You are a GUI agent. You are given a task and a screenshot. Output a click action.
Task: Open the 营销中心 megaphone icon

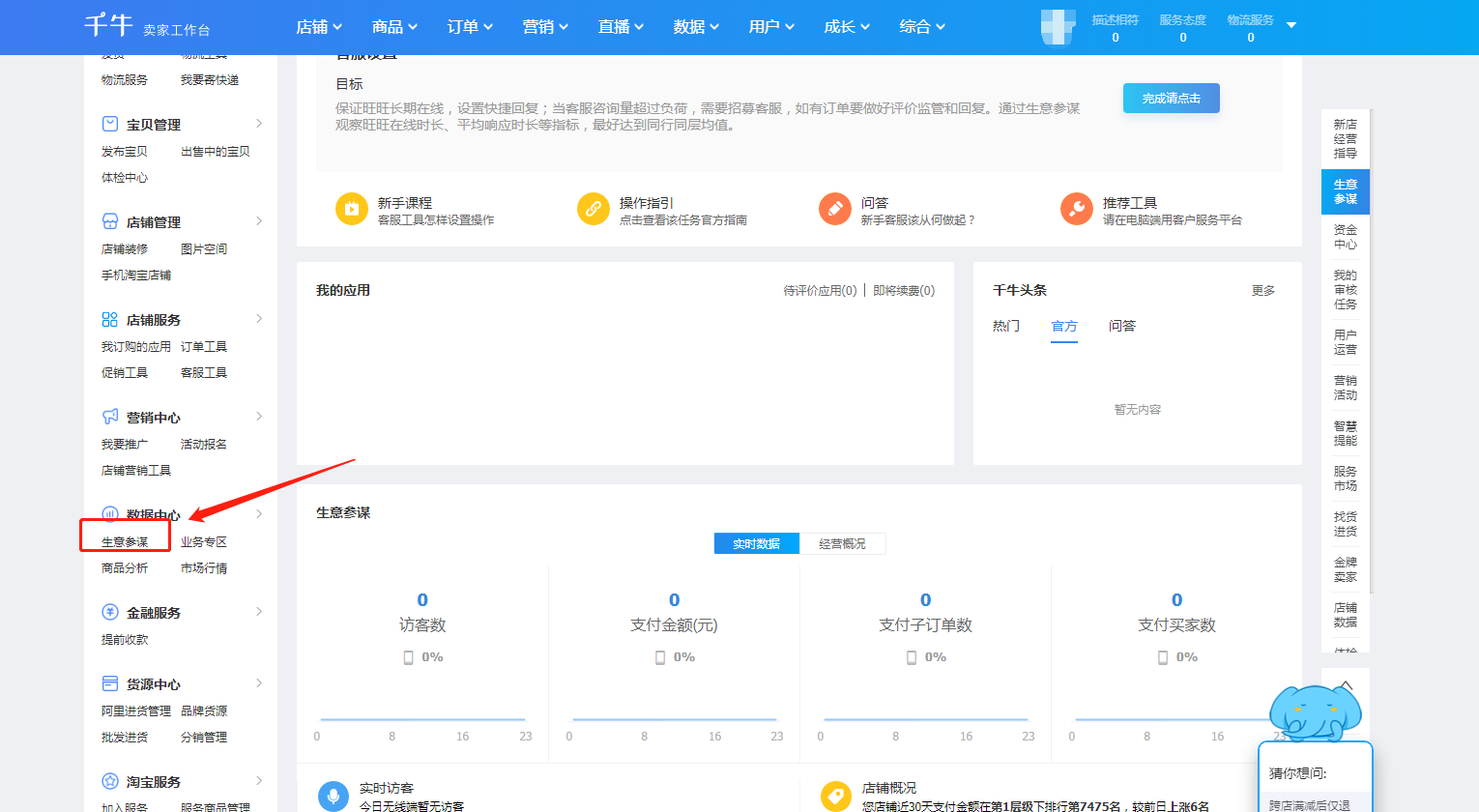110,417
